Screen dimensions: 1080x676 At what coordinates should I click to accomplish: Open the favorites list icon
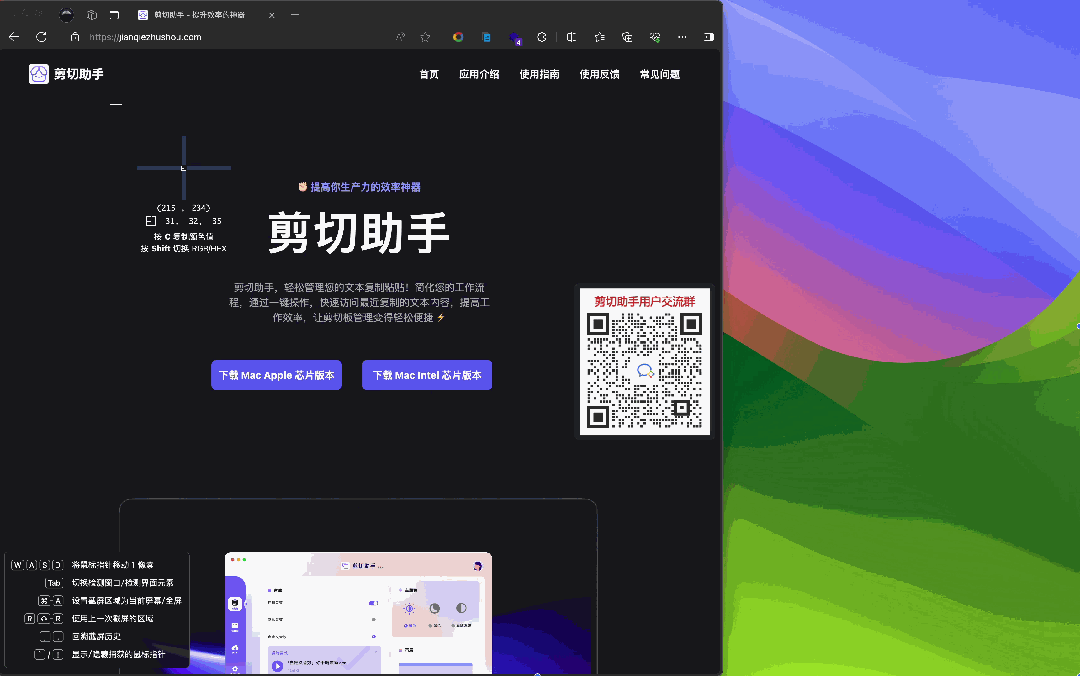pyautogui.click(x=599, y=37)
